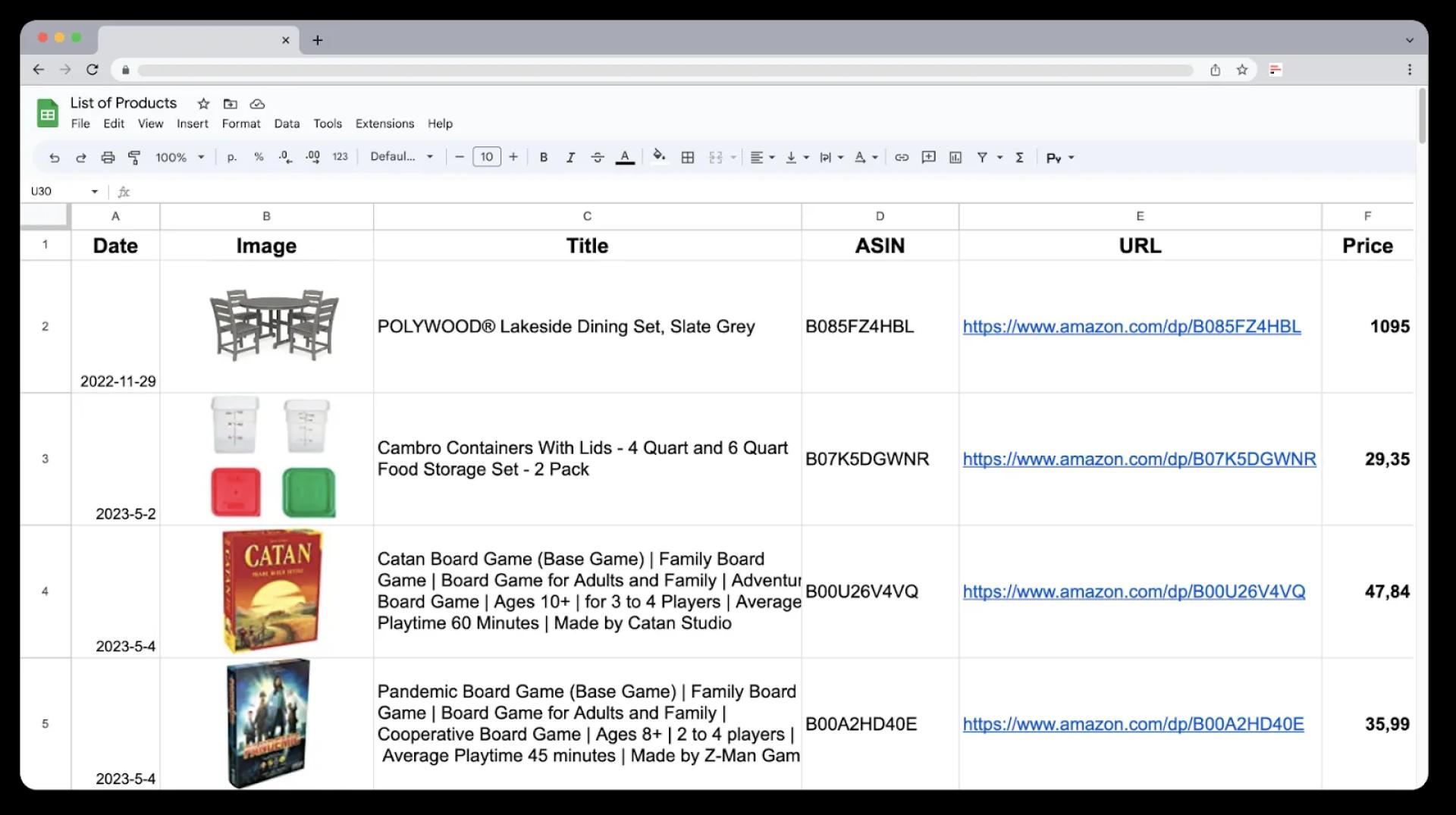1456x815 pixels.
Task: Open the Functions (sigma) menu
Action: (x=1020, y=157)
